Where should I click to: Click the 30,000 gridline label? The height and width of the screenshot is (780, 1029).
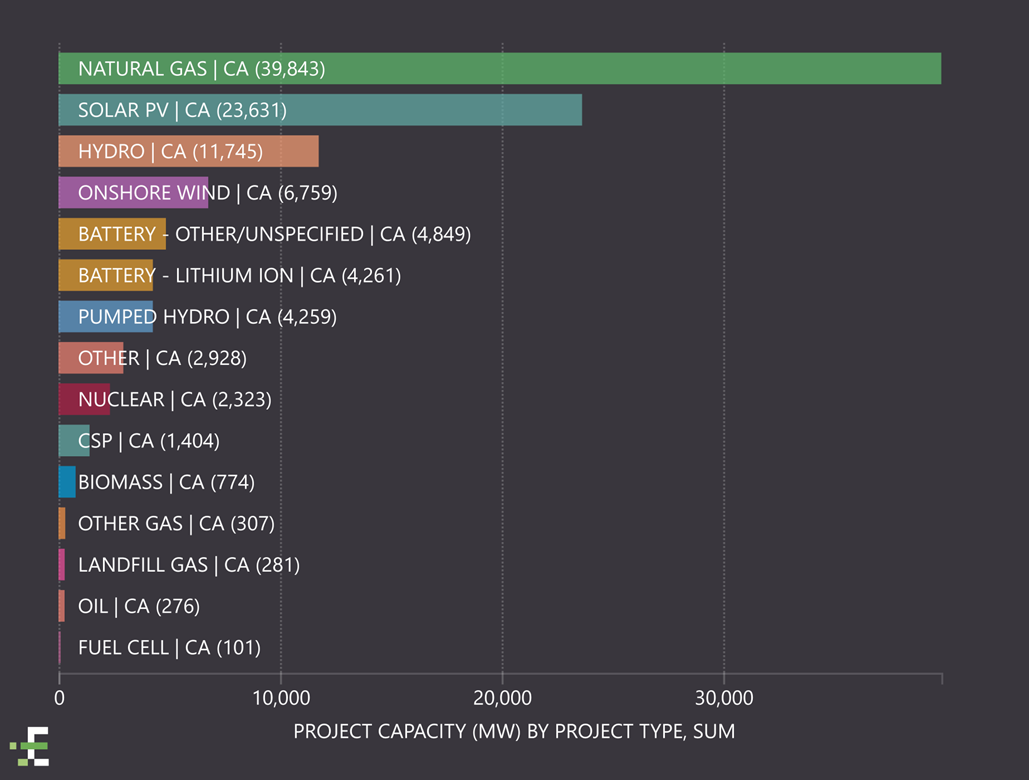pos(726,698)
